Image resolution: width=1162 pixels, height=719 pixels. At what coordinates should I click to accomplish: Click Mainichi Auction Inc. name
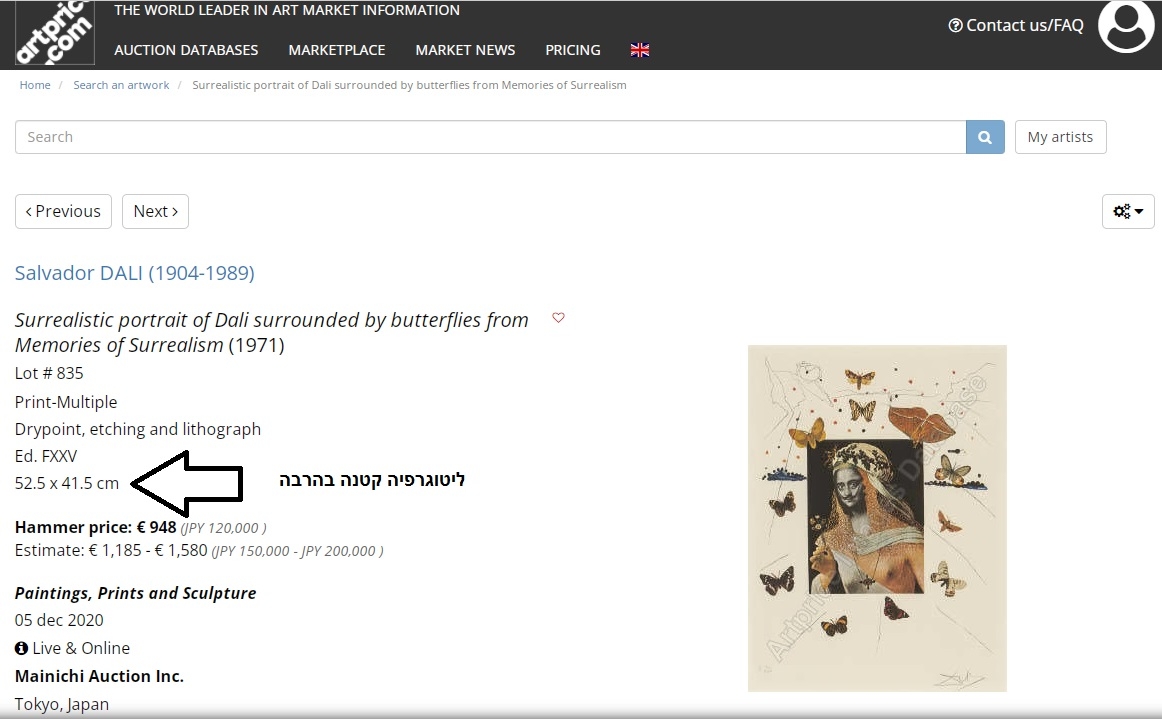(99, 676)
